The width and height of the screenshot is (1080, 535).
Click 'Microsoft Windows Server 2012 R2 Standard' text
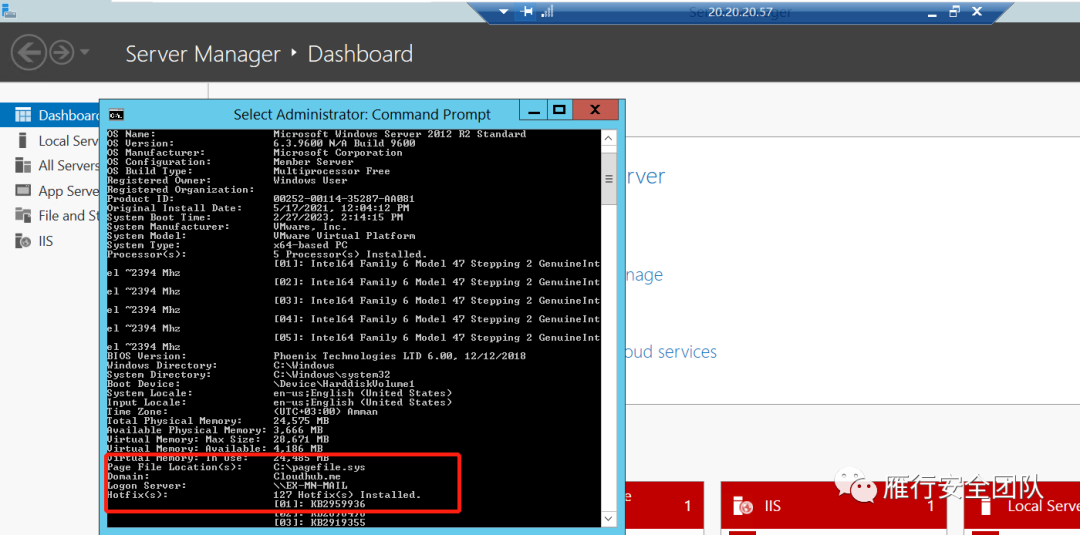399,134
